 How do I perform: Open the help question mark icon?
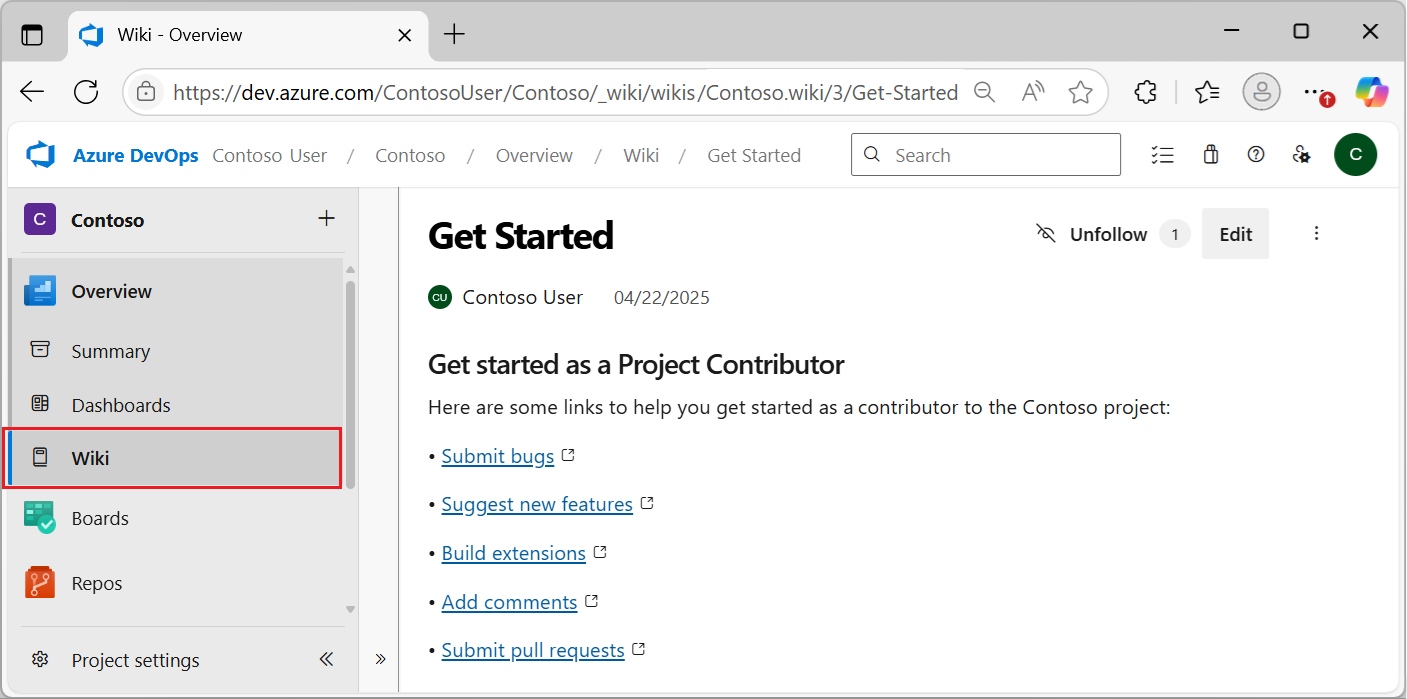pos(1256,155)
